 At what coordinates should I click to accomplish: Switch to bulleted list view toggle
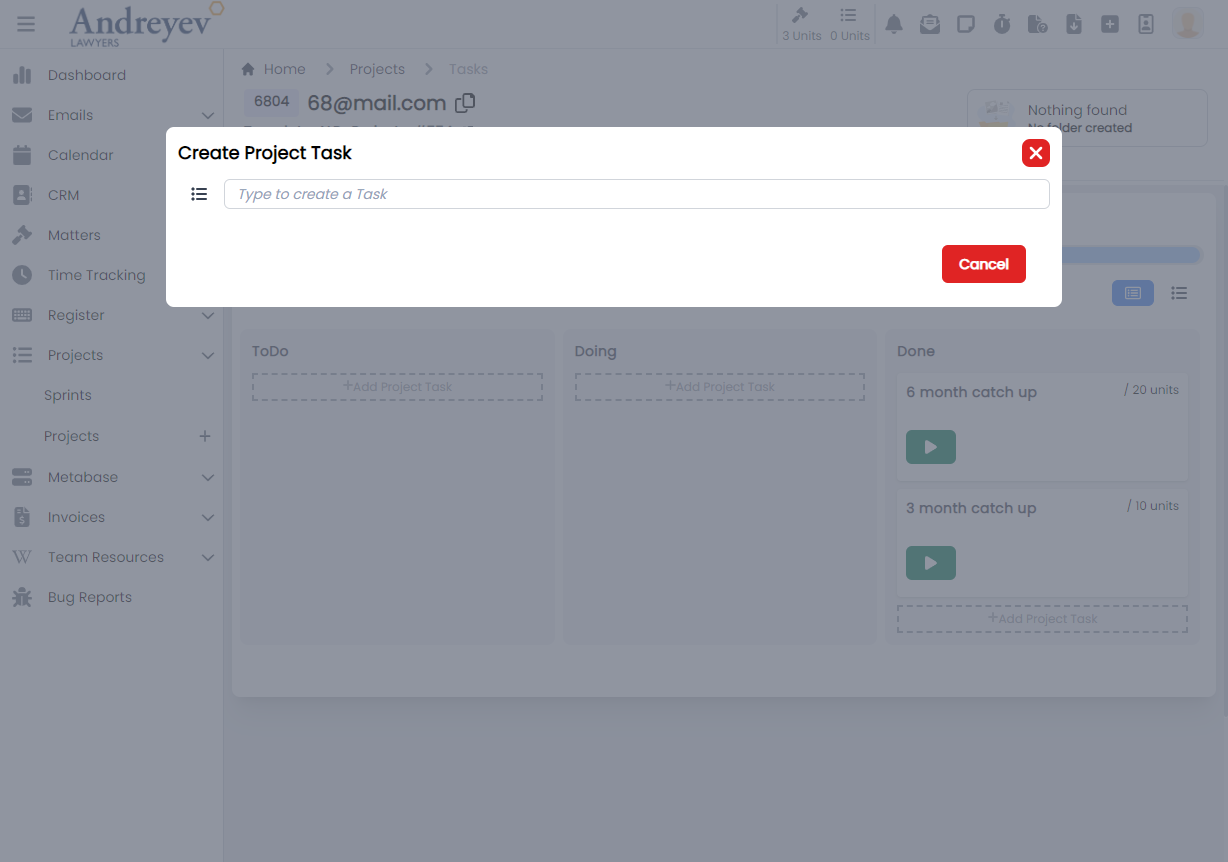pyautogui.click(x=1179, y=293)
